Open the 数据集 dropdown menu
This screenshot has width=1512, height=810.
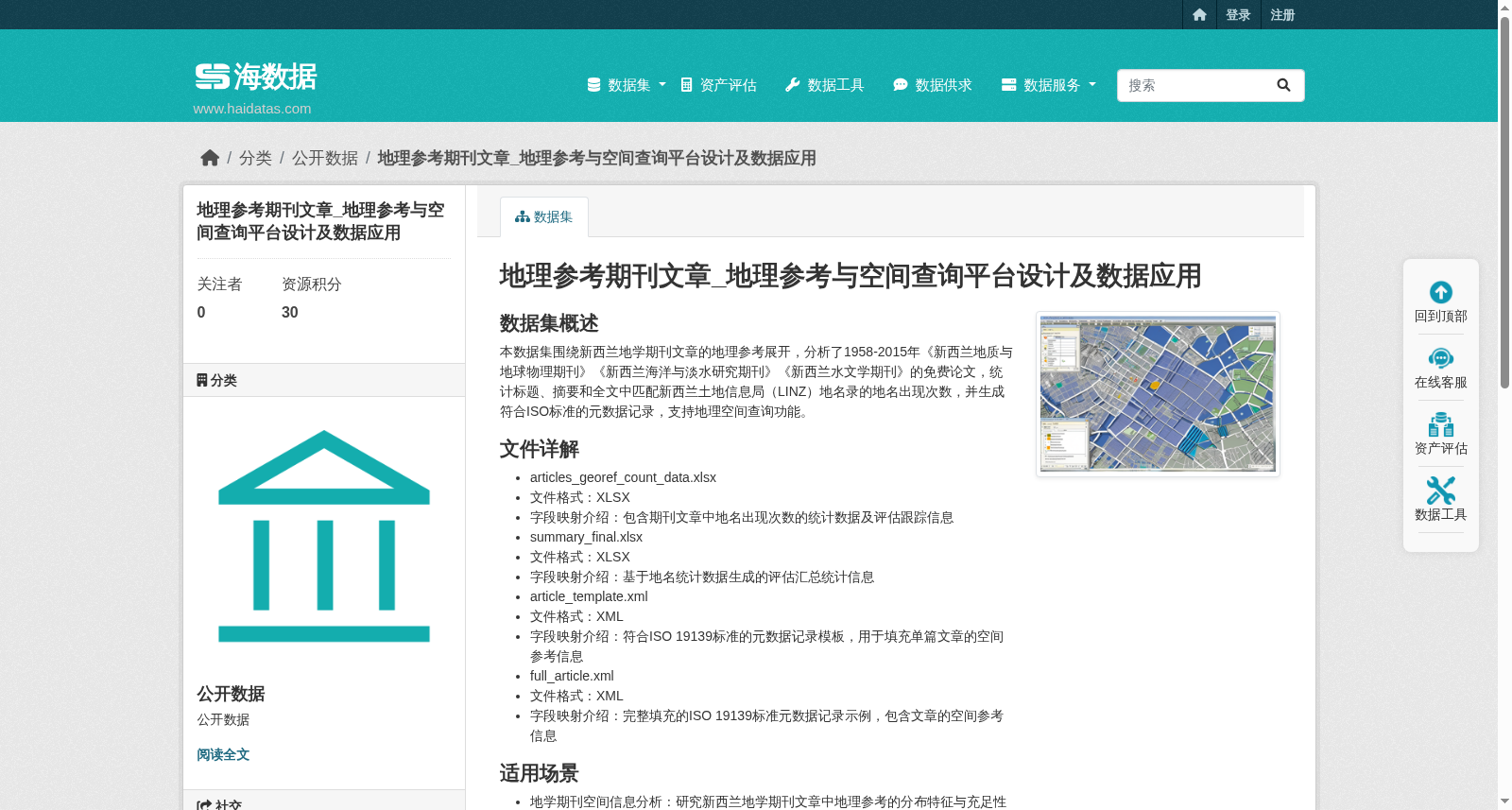point(627,85)
